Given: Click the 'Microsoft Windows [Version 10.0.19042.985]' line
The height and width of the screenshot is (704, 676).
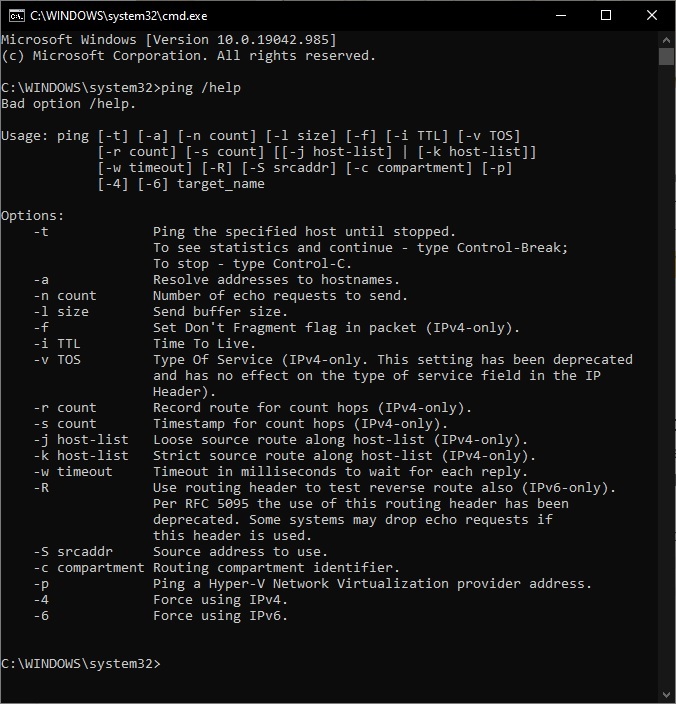Looking at the screenshot, I should pos(168,39).
